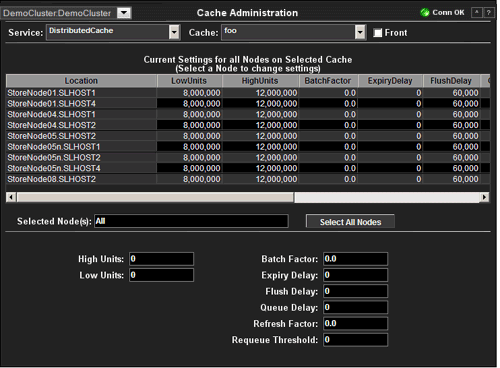Click HighUnits 12,000,000 for StoreNode01.SLHOST4
The image size is (500, 368).
276,104
